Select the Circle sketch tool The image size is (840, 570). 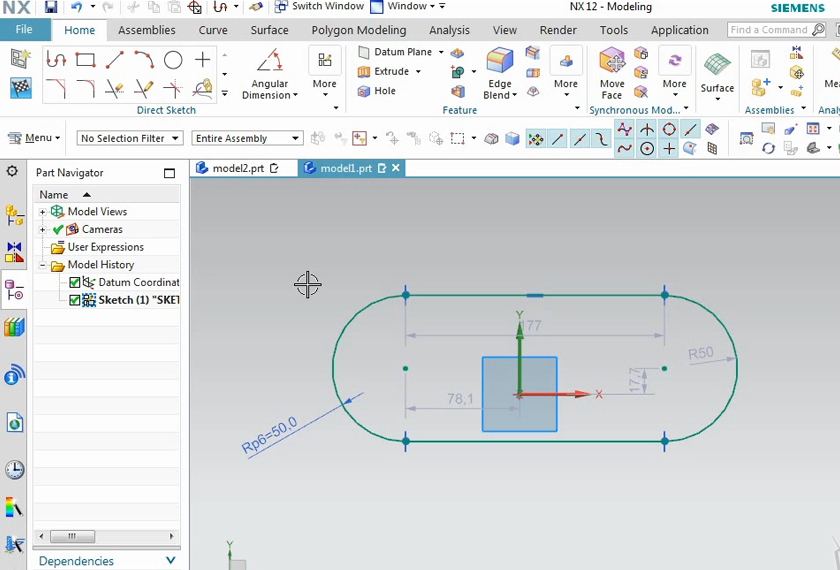[x=173, y=60]
